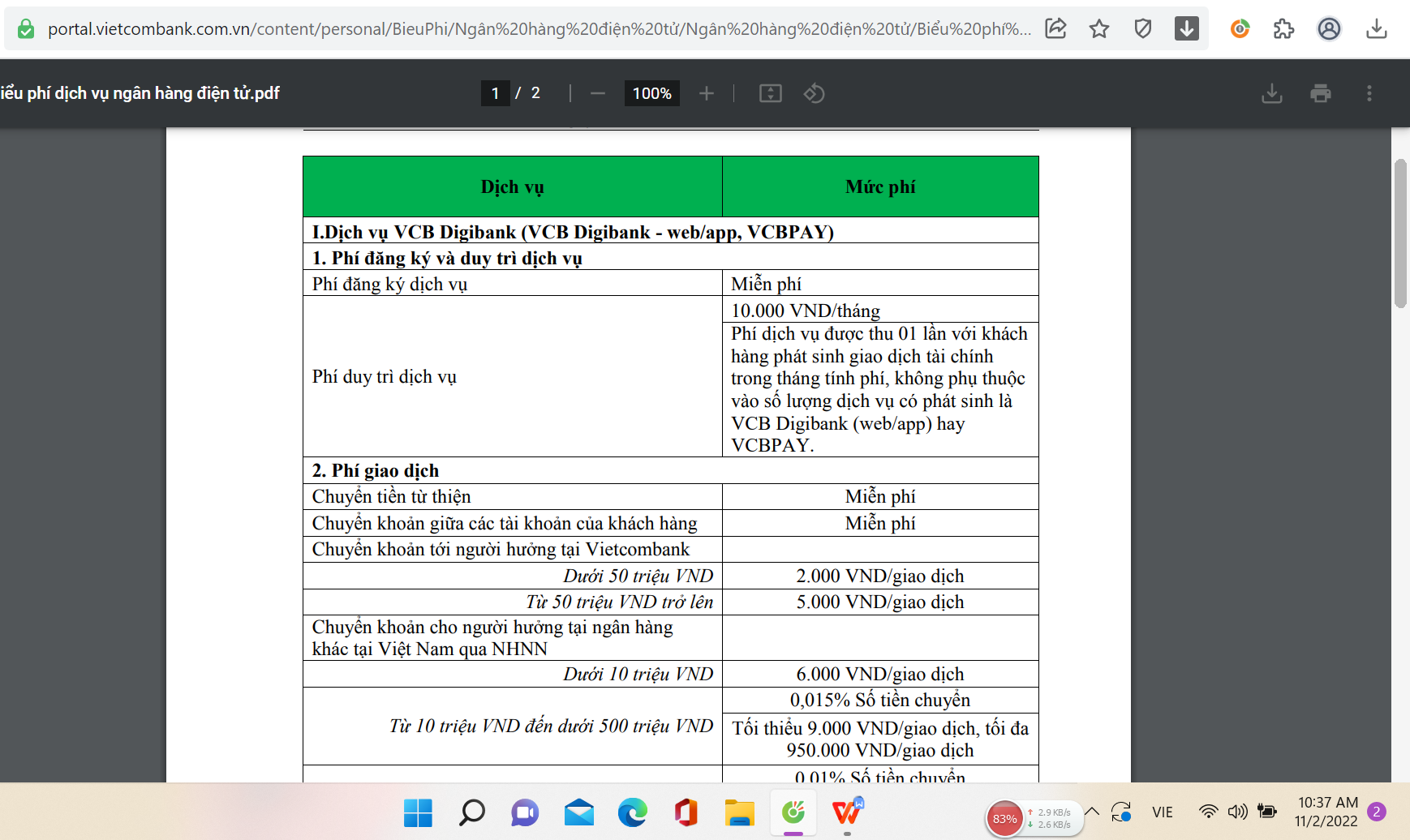The image size is (1410, 840).
Task: Click 'Phí duy trì dịch vụ' cell
Action: coord(513,376)
